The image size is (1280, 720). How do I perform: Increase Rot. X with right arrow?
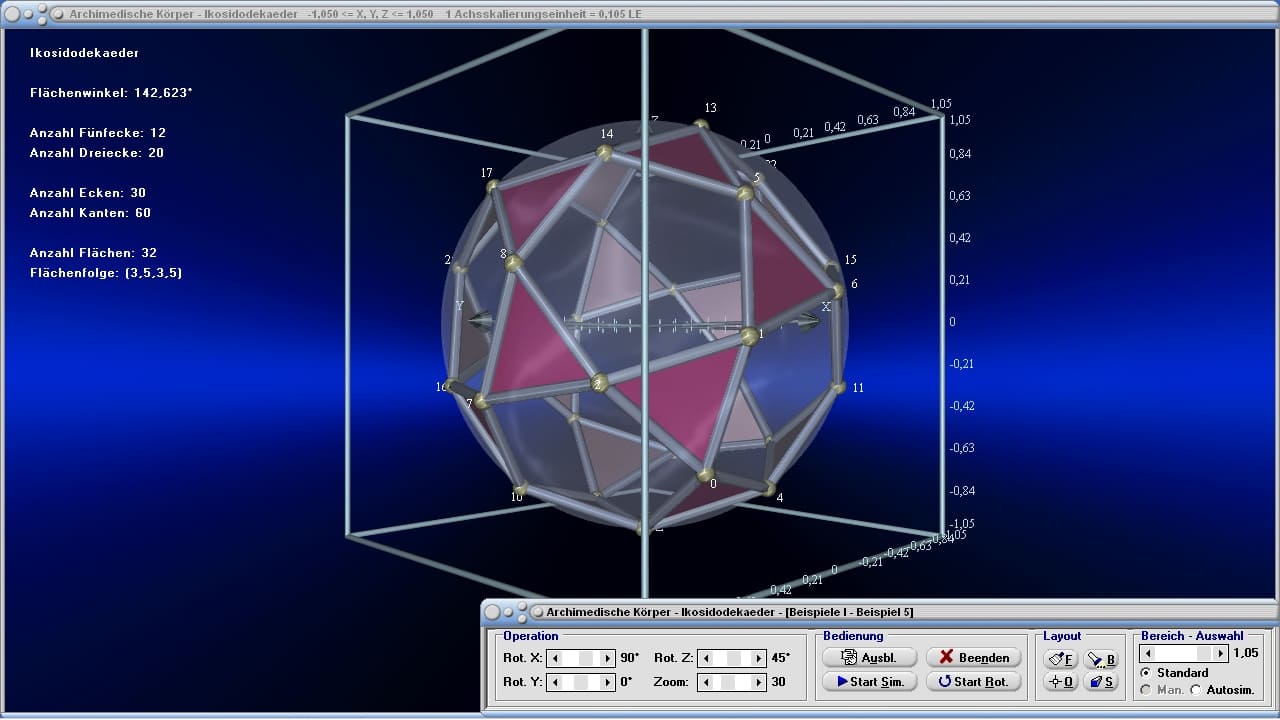[x=608, y=658]
